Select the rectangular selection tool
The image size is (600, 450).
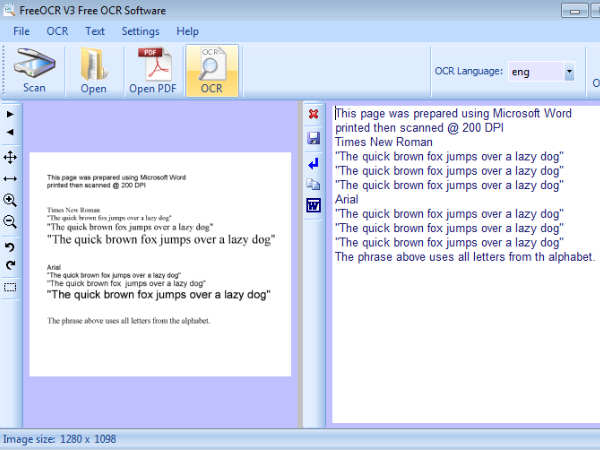point(10,288)
